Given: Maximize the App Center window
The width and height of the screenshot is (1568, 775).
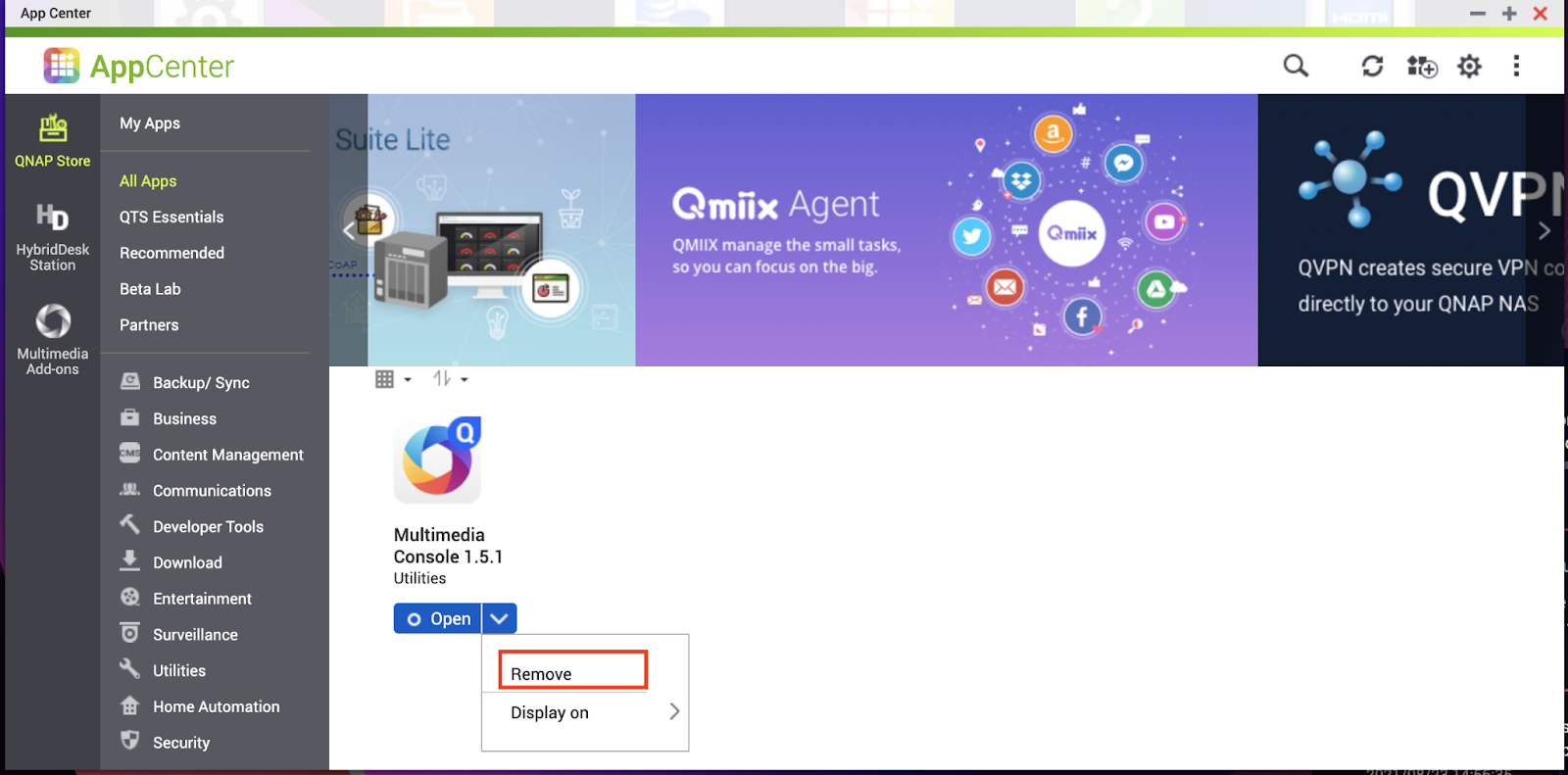Looking at the screenshot, I should 1509,14.
